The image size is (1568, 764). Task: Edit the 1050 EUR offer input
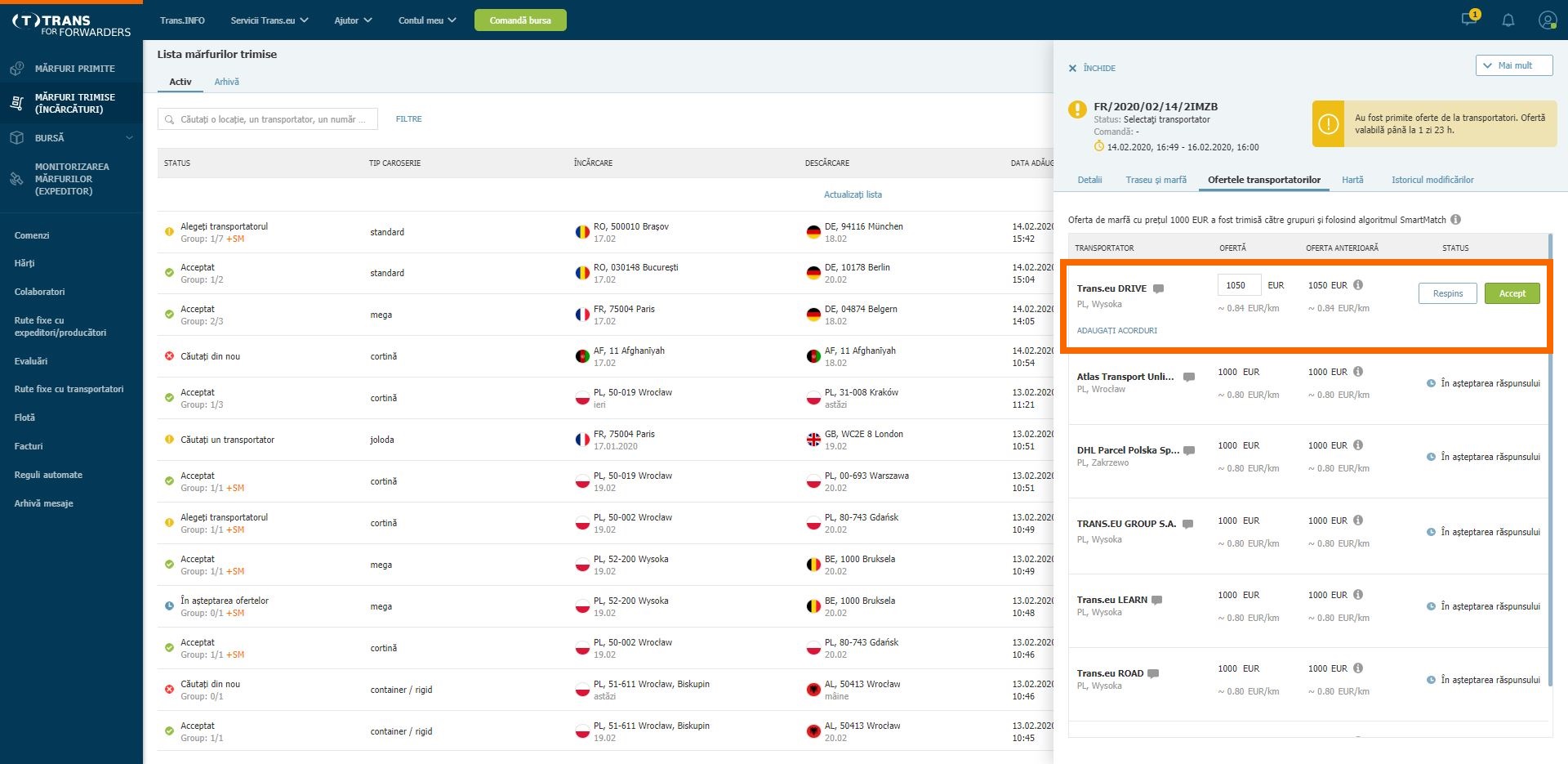coord(1239,285)
